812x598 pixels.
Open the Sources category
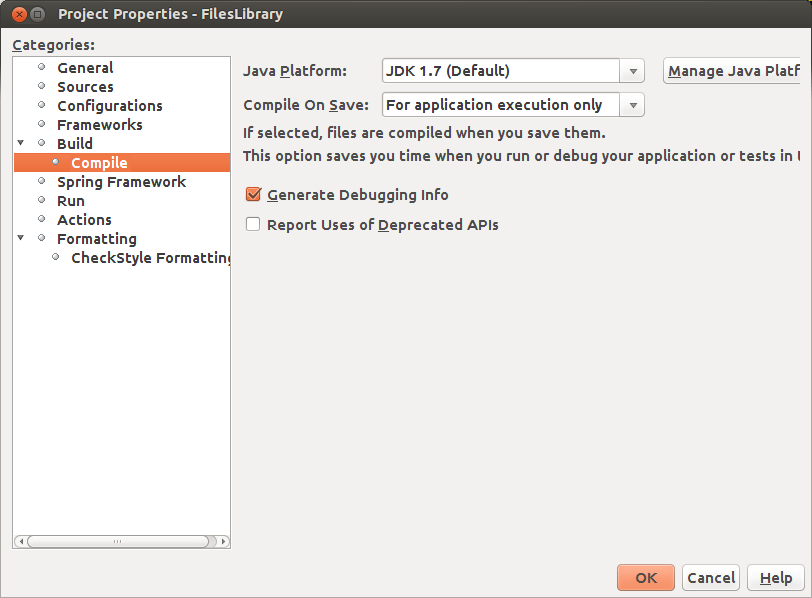pyautogui.click(x=85, y=87)
